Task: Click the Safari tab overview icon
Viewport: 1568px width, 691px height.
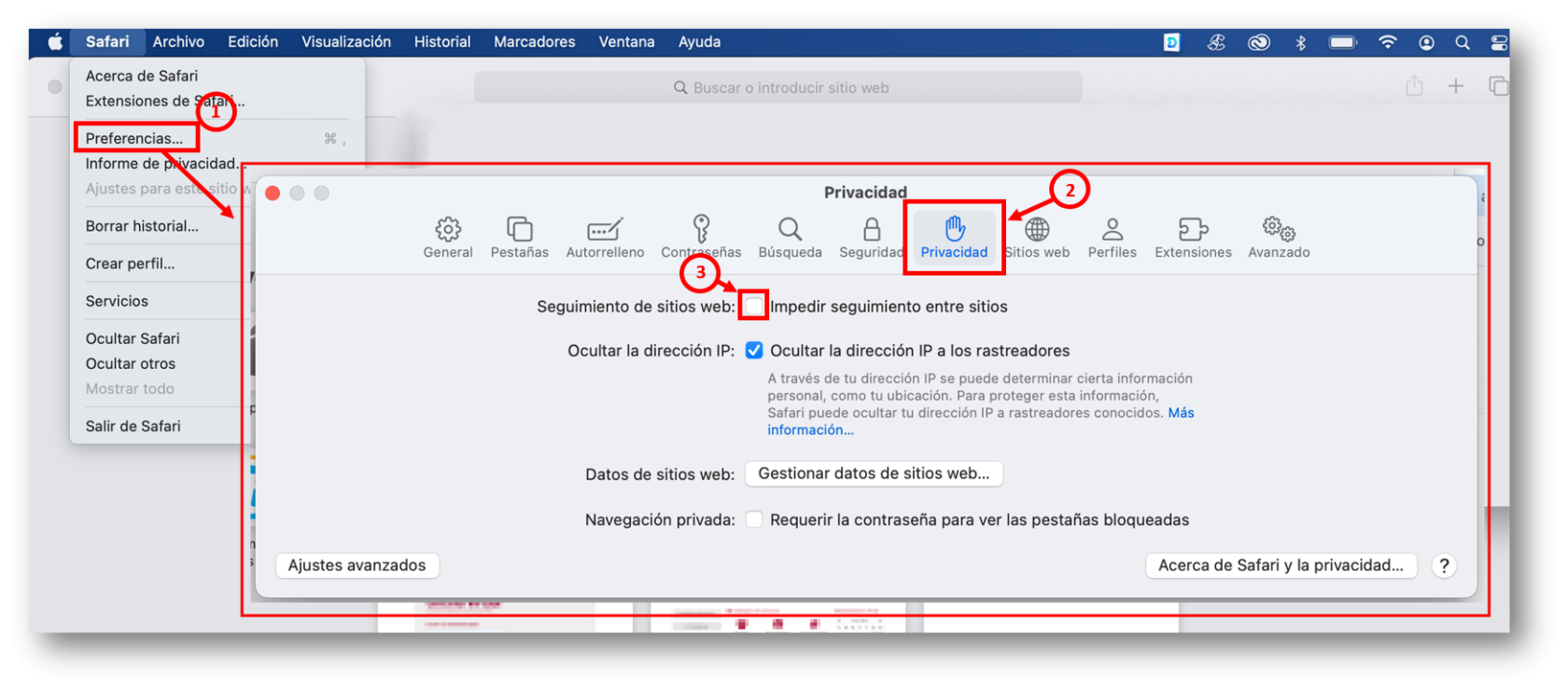Action: 1498,86
